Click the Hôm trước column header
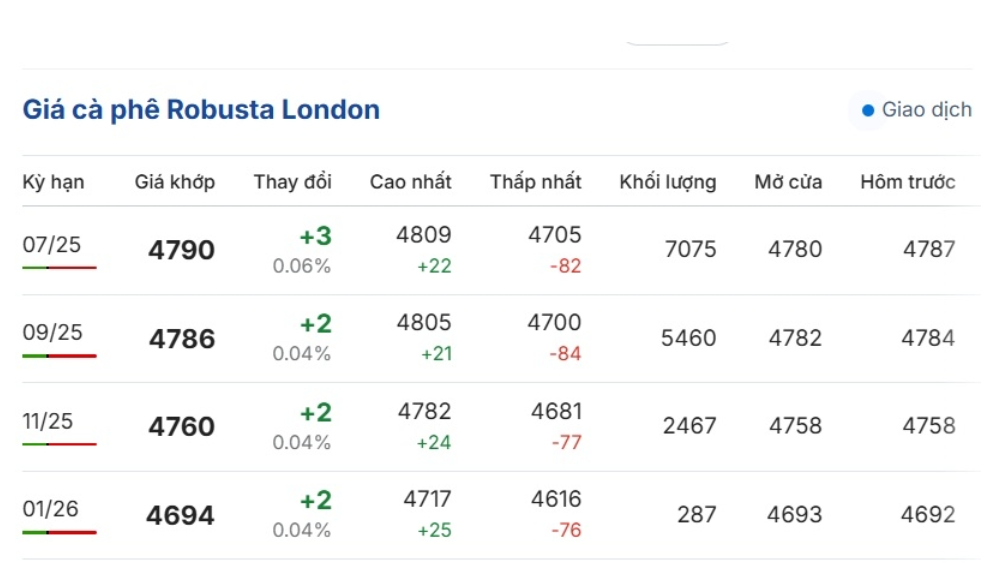Screen dimensions: 1001x573 [x=908, y=182]
